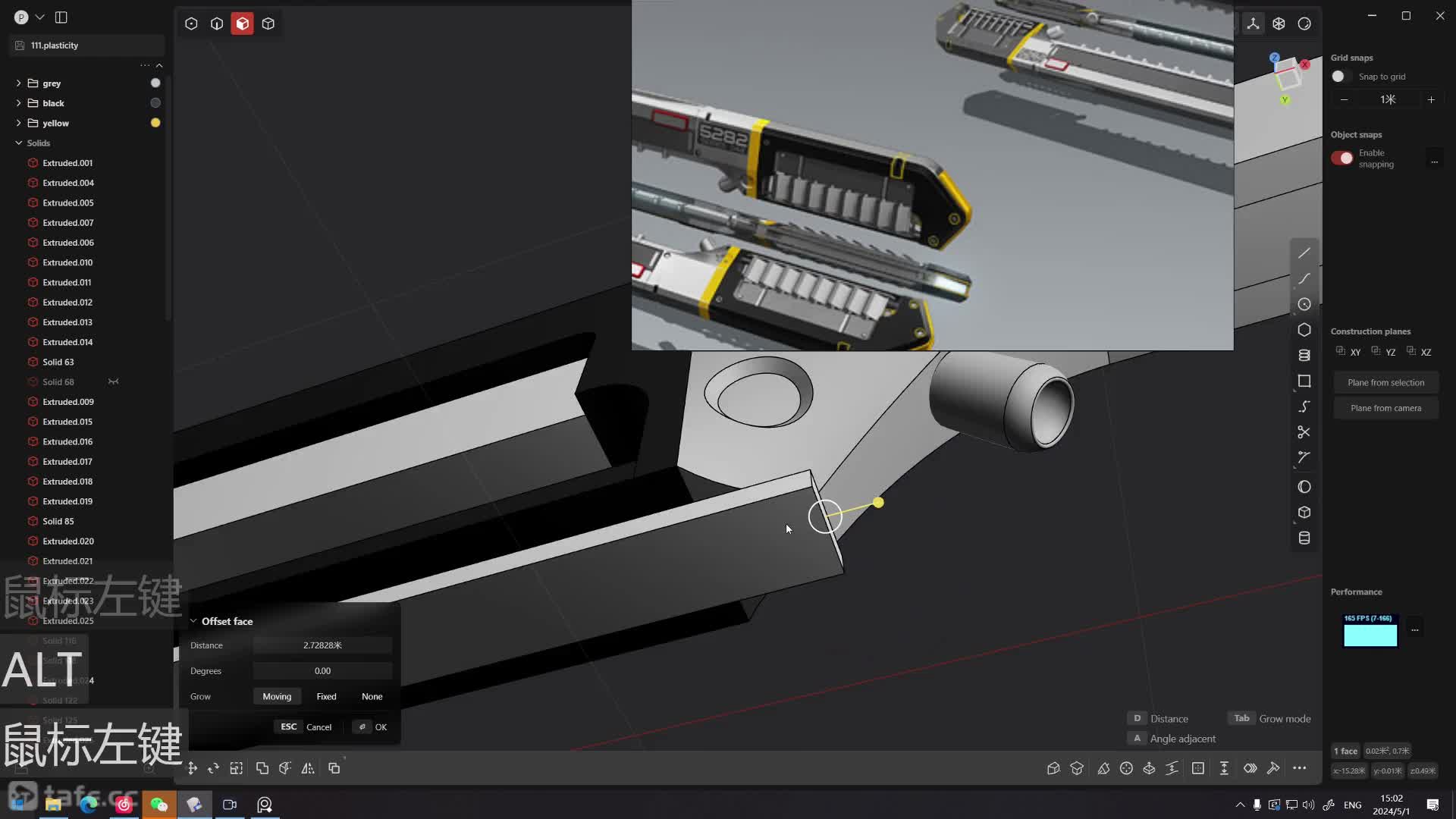
Task: Select the Rotate tool in bottom toolbar
Action: 214,768
